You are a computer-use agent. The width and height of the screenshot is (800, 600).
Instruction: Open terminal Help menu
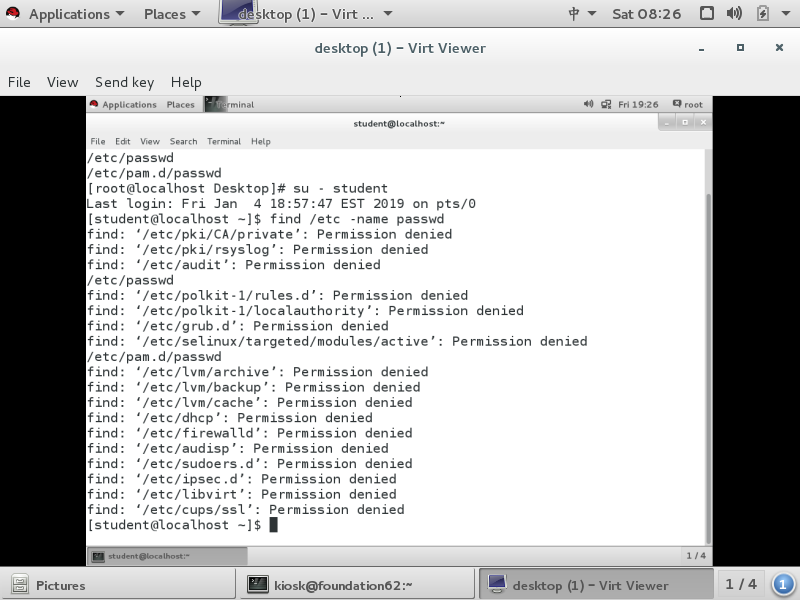tap(261, 141)
